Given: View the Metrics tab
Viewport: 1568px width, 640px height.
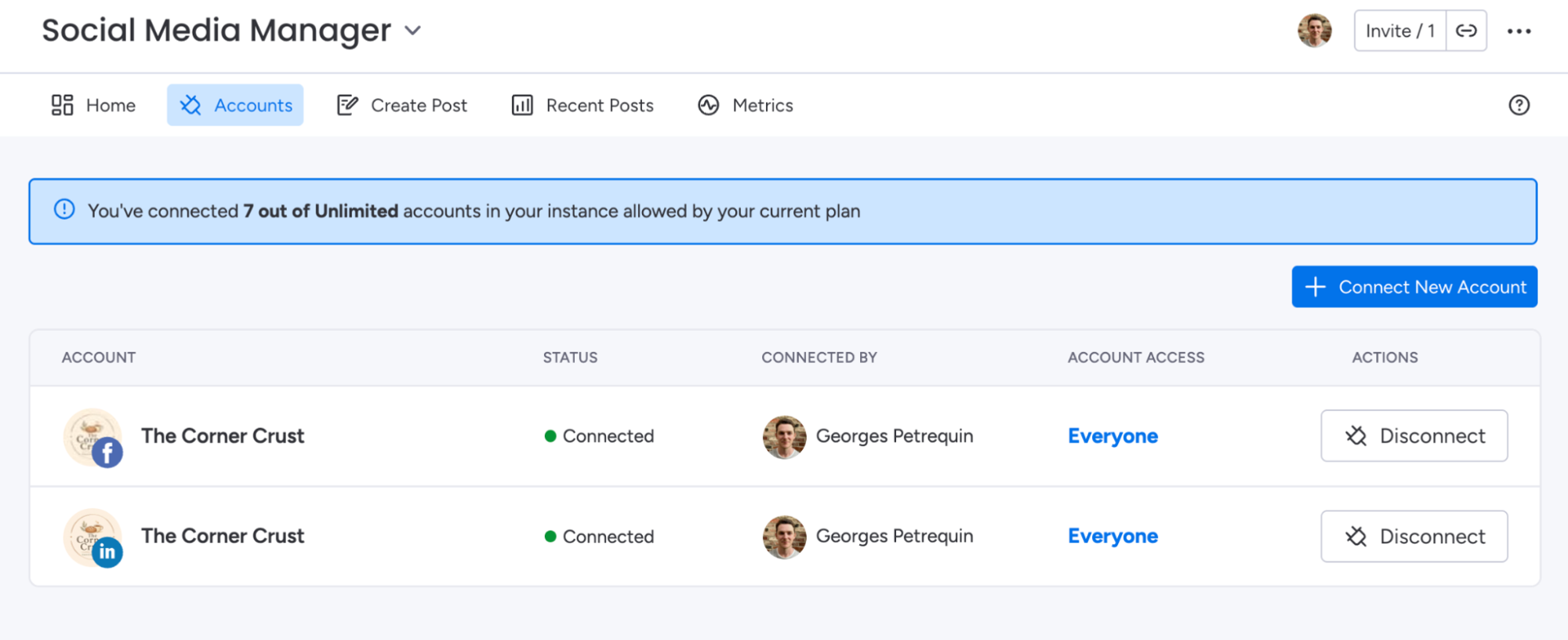Looking at the screenshot, I should pyautogui.click(x=746, y=105).
